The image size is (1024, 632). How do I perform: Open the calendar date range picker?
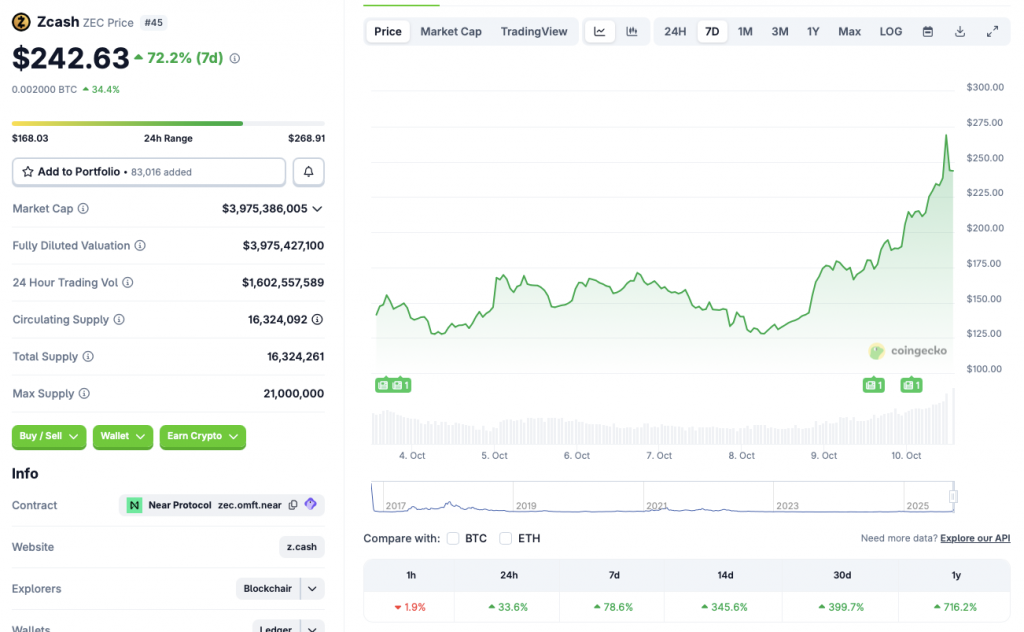(927, 31)
